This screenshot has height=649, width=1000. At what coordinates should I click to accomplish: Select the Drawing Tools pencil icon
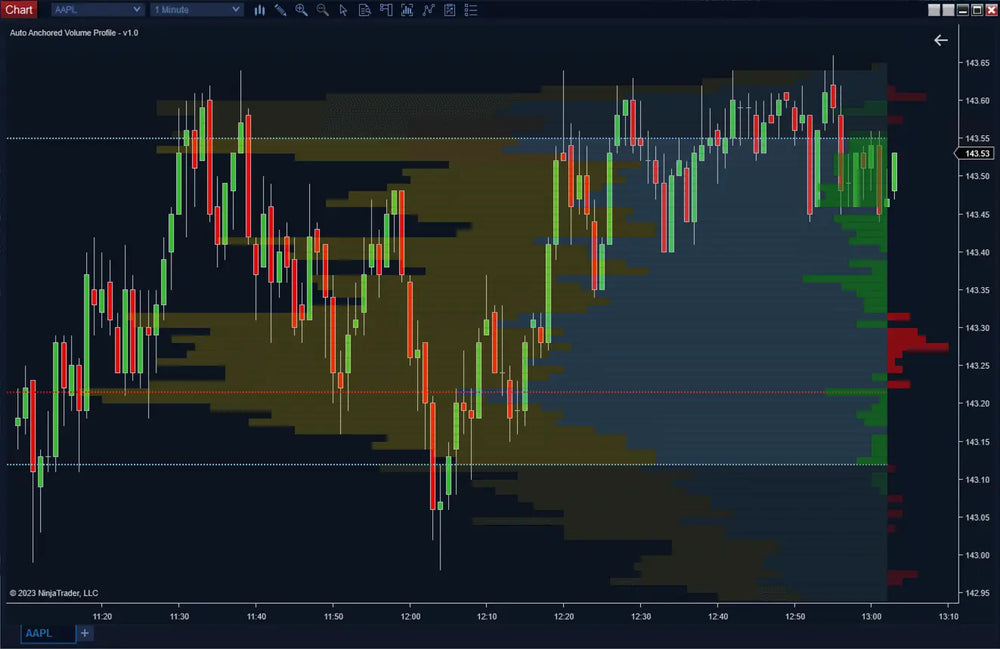point(279,10)
